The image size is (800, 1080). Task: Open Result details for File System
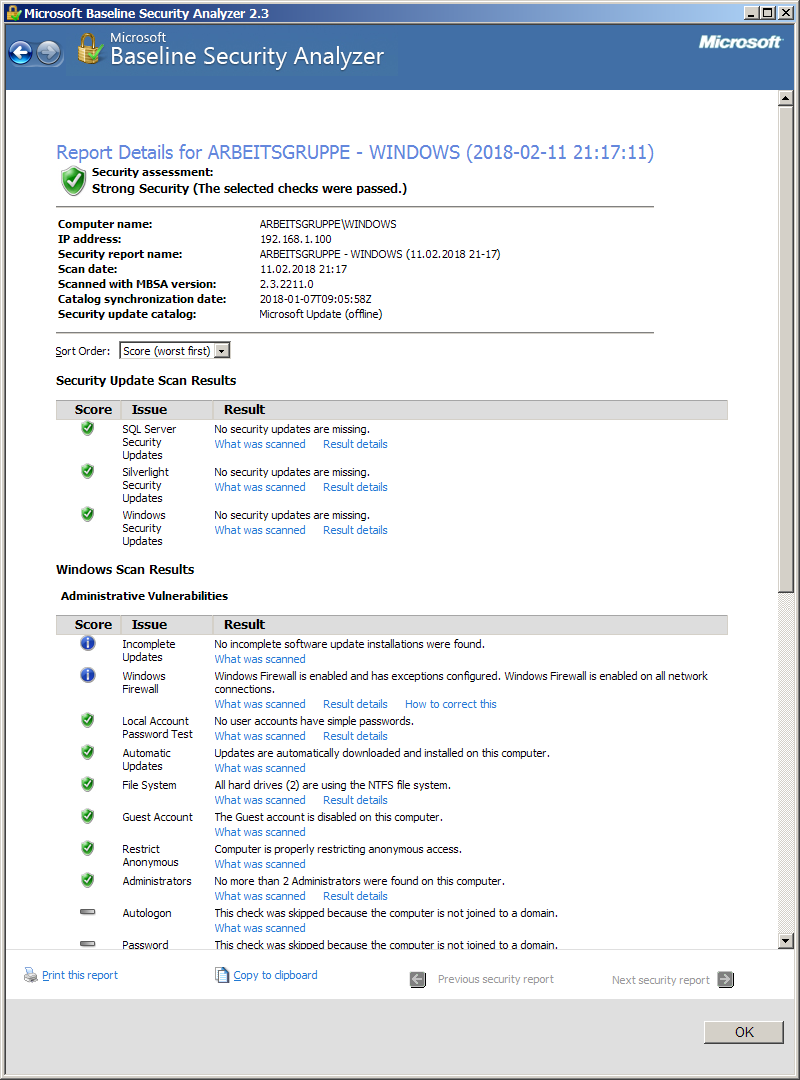point(355,800)
